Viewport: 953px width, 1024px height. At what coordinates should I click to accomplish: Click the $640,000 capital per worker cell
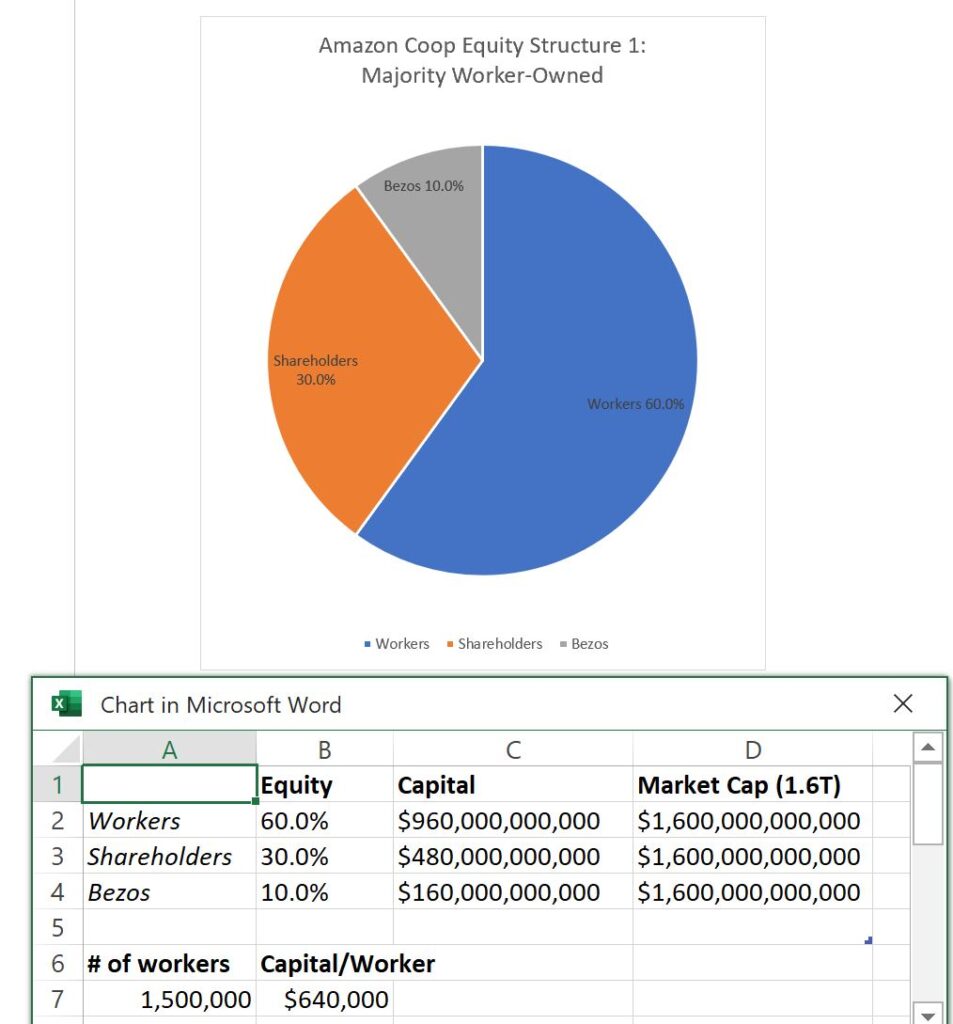[325, 999]
